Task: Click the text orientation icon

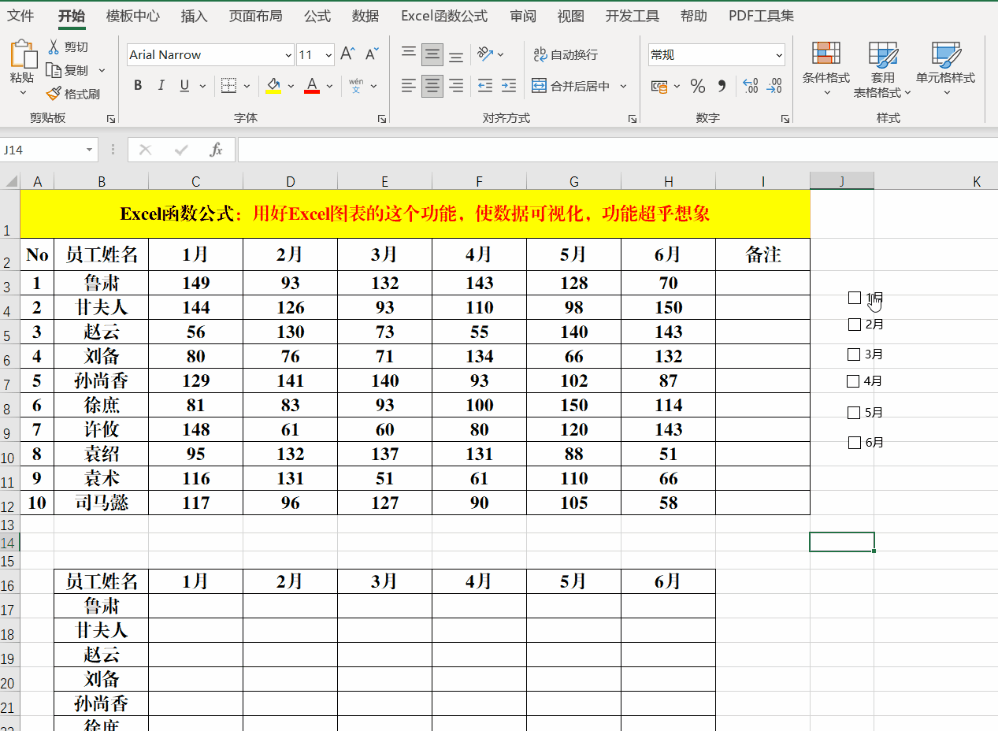Action: tap(485, 54)
